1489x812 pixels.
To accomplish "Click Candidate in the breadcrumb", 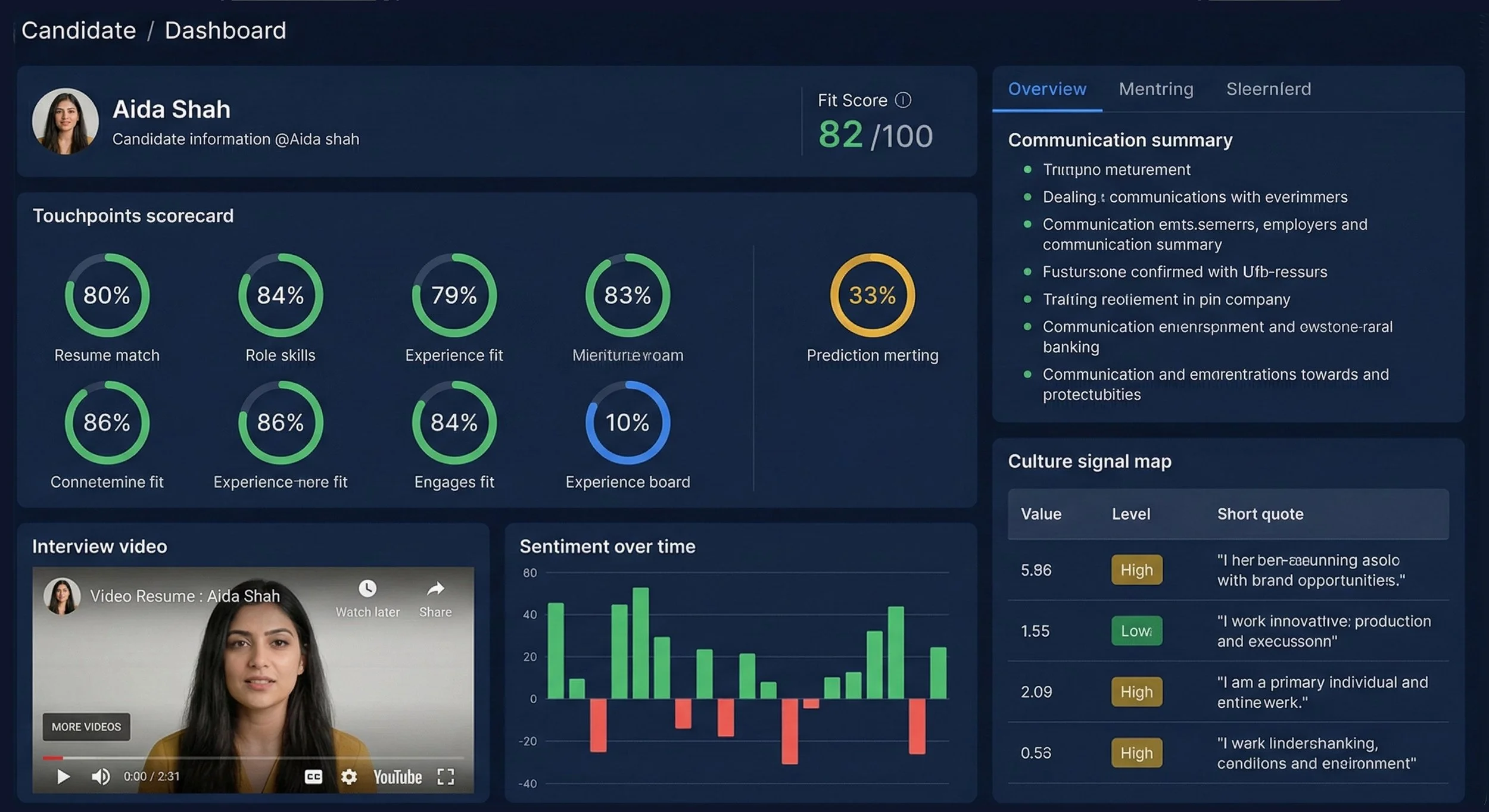I will click(x=78, y=30).
